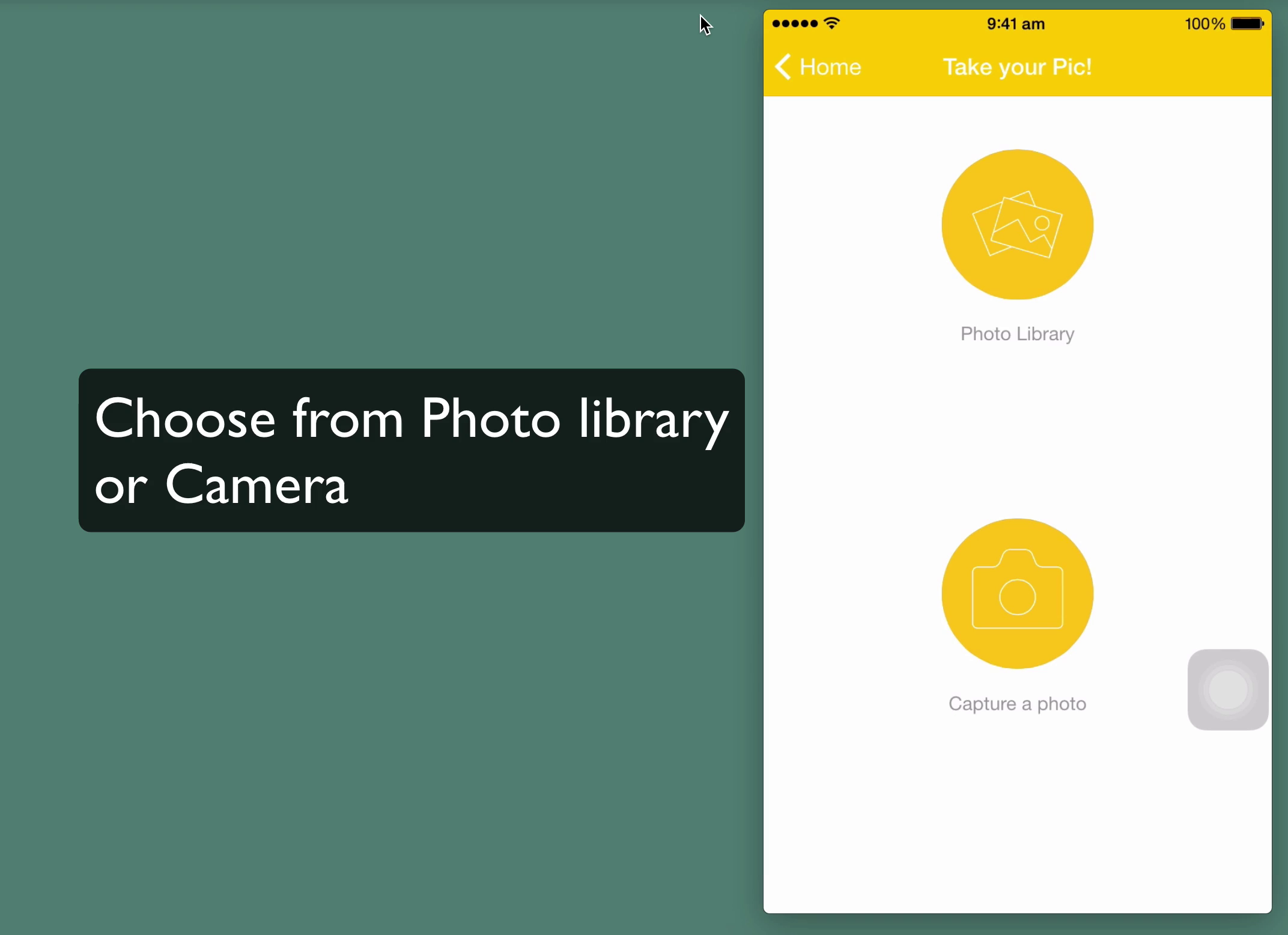Tap the camera circular icon

click(x=1017, y=593)
